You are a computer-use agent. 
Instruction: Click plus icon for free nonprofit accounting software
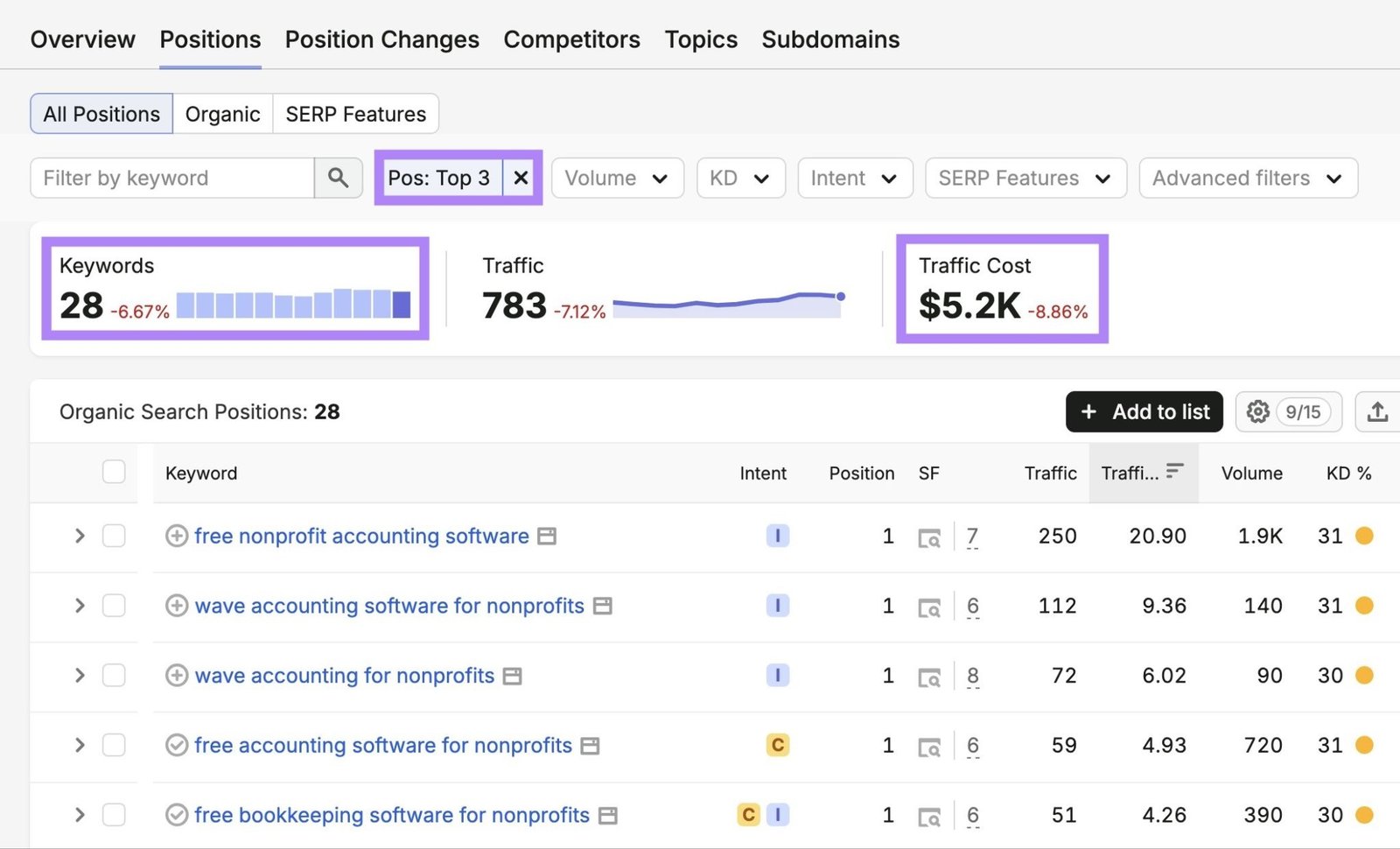(177, 536)
